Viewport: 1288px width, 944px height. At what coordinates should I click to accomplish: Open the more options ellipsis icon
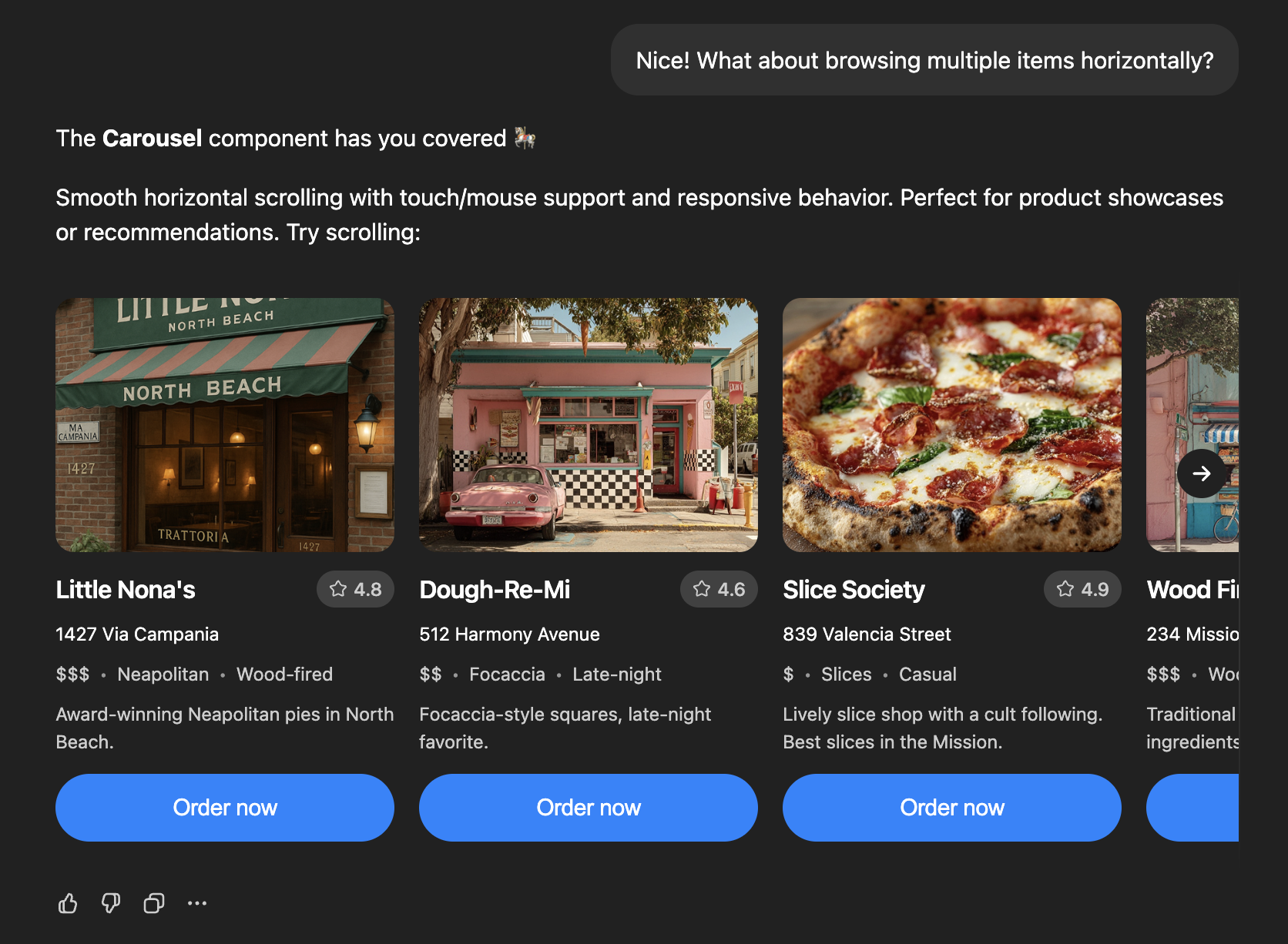pyautogui.click(x=198, y=903)
